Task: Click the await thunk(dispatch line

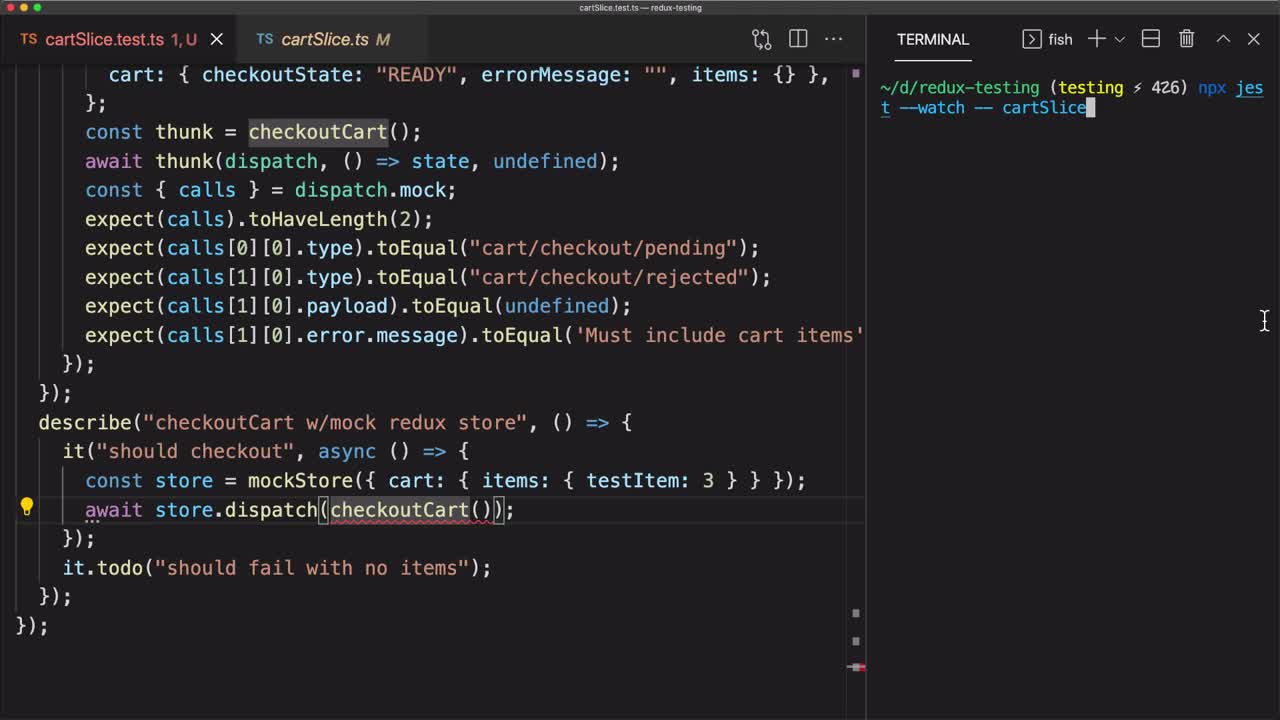Action: [x=352, y=161]
